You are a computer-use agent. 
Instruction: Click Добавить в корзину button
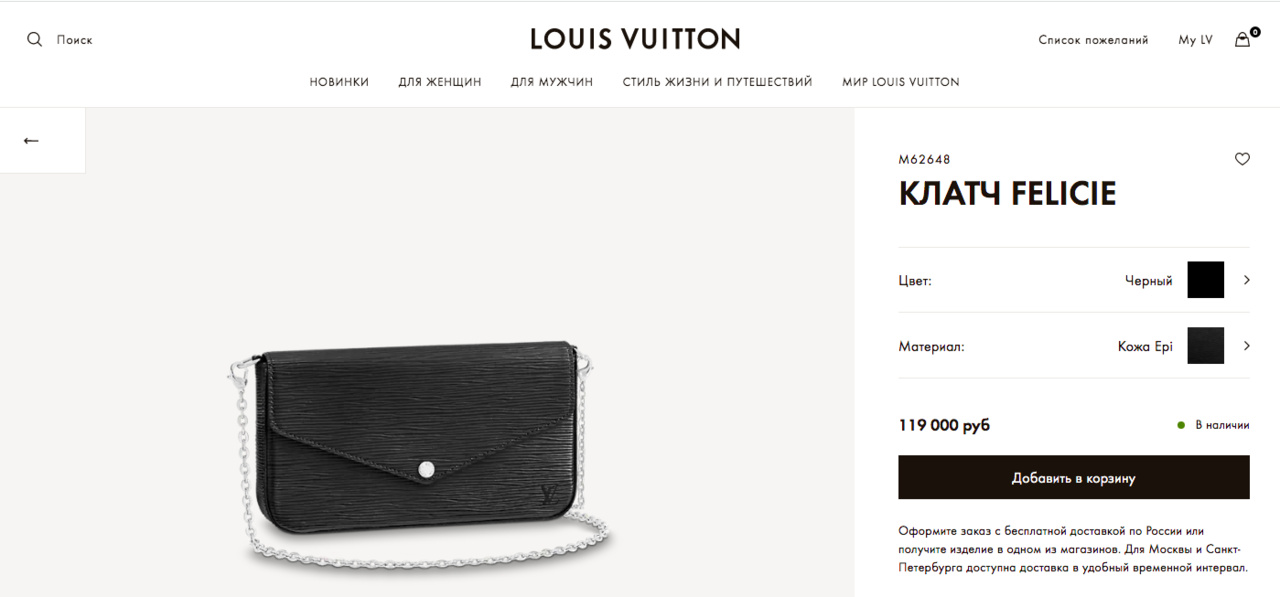[x=1074, y=478]
